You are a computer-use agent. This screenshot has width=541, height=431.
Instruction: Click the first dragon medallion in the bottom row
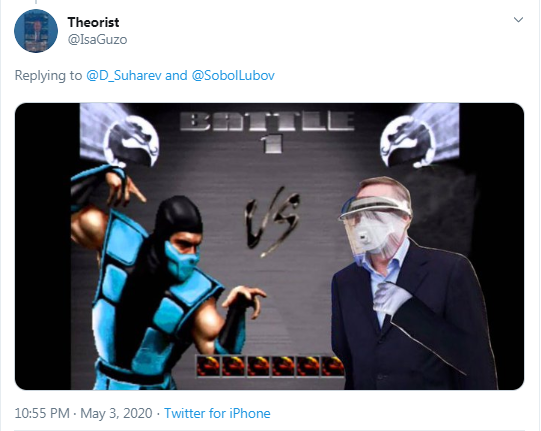pos(208,366)
